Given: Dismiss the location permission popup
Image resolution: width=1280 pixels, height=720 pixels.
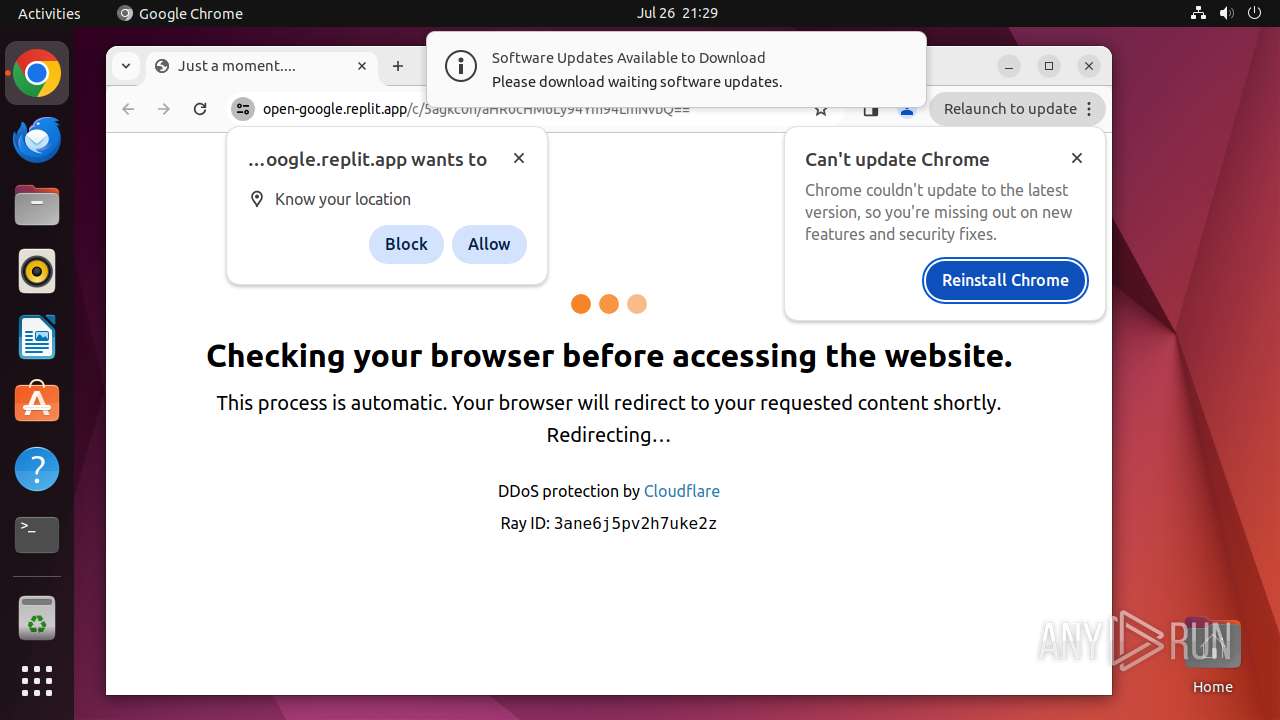Looking at the screenshot, I should click(519, 158).
